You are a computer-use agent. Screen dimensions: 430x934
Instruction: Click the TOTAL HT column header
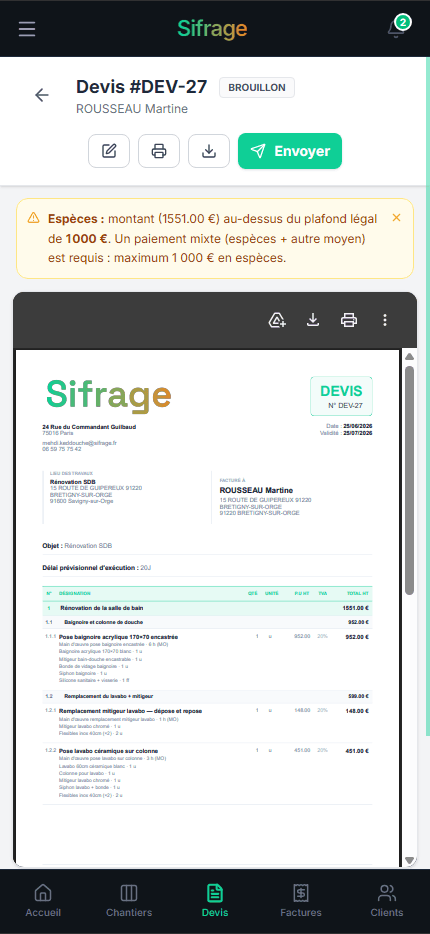358,593
